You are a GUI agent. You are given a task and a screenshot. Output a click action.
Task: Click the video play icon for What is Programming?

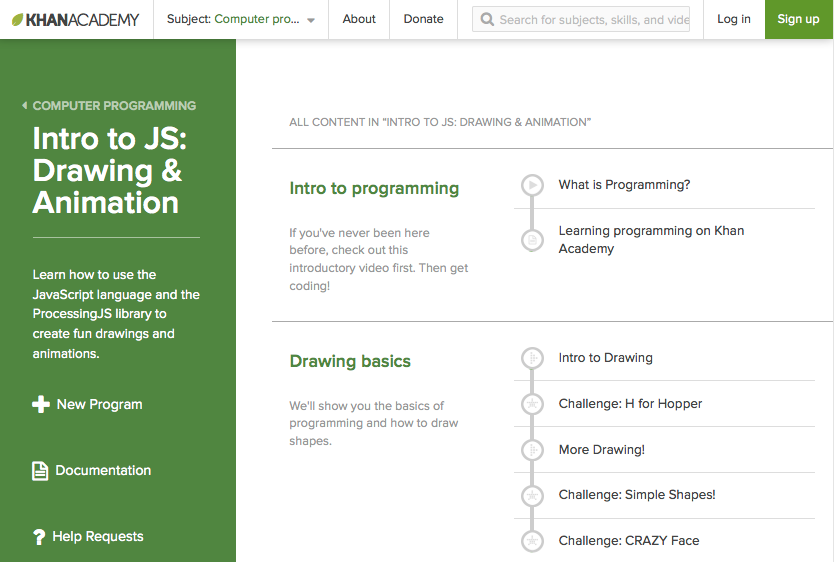point(532,186)
